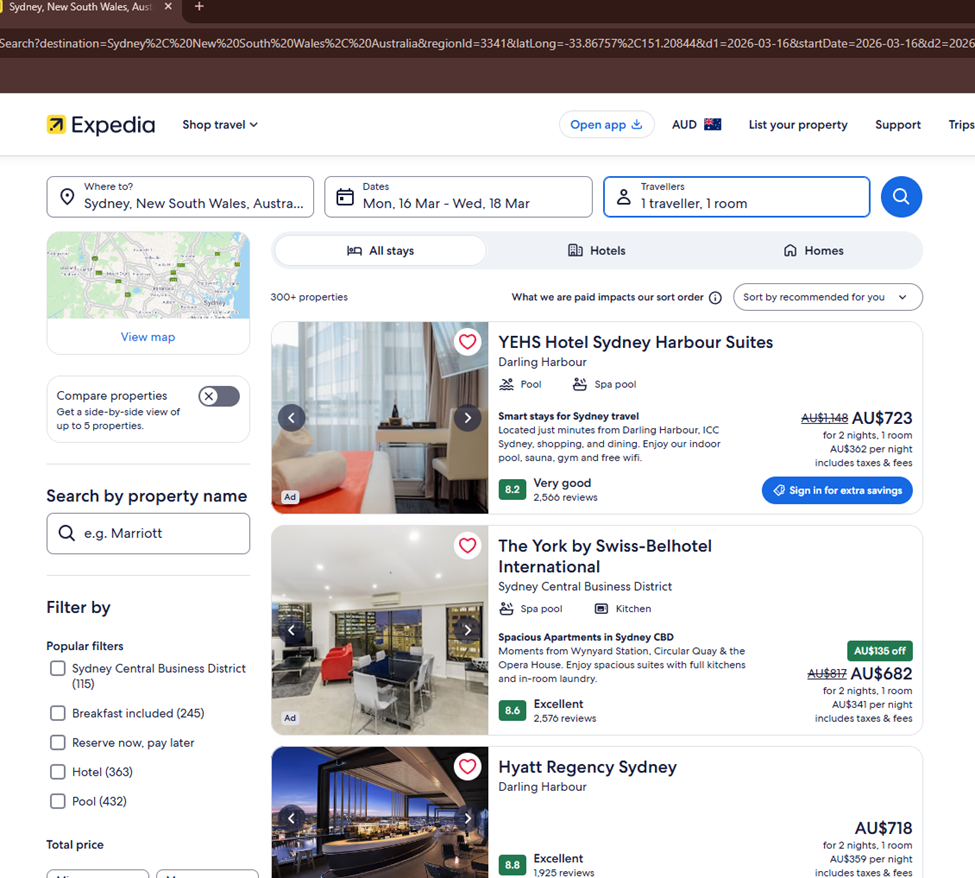975x878 pixels.
Task: Open the Support menu
Action: point(898,125)
